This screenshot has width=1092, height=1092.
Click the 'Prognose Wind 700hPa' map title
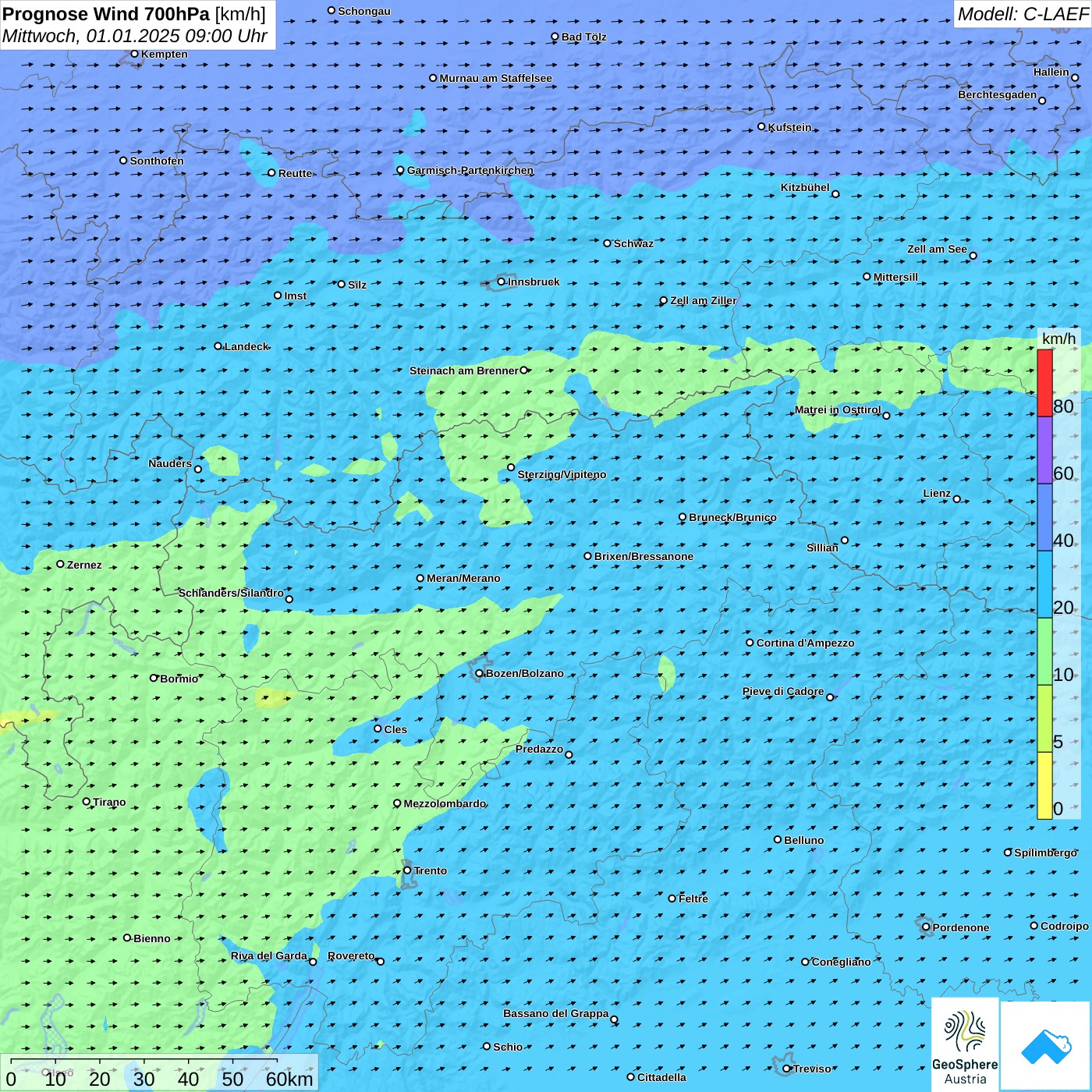[x=106, y=14]
